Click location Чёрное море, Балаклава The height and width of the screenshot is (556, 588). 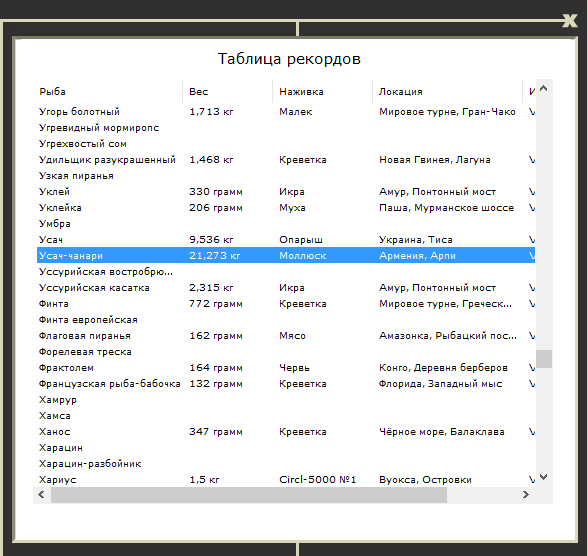pos(441,432)
